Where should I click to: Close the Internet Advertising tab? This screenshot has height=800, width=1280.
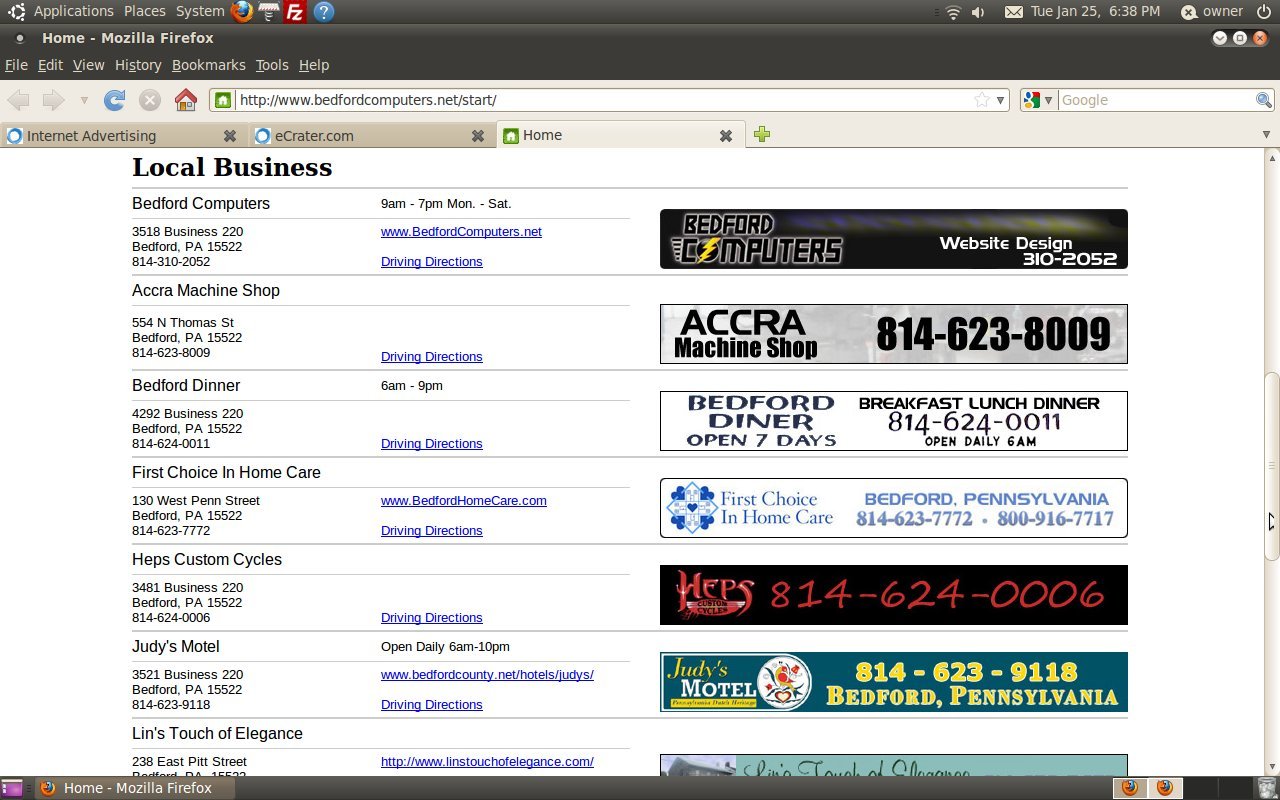point(230,136)
